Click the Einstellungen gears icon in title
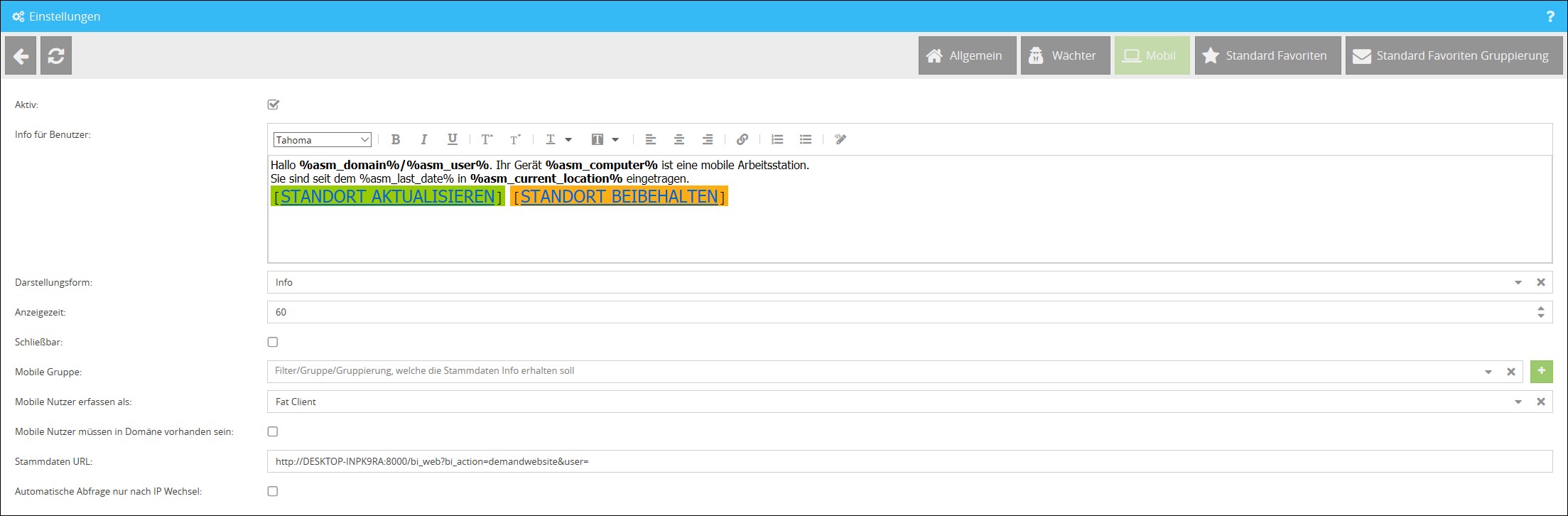 click(x=18, y=16)
